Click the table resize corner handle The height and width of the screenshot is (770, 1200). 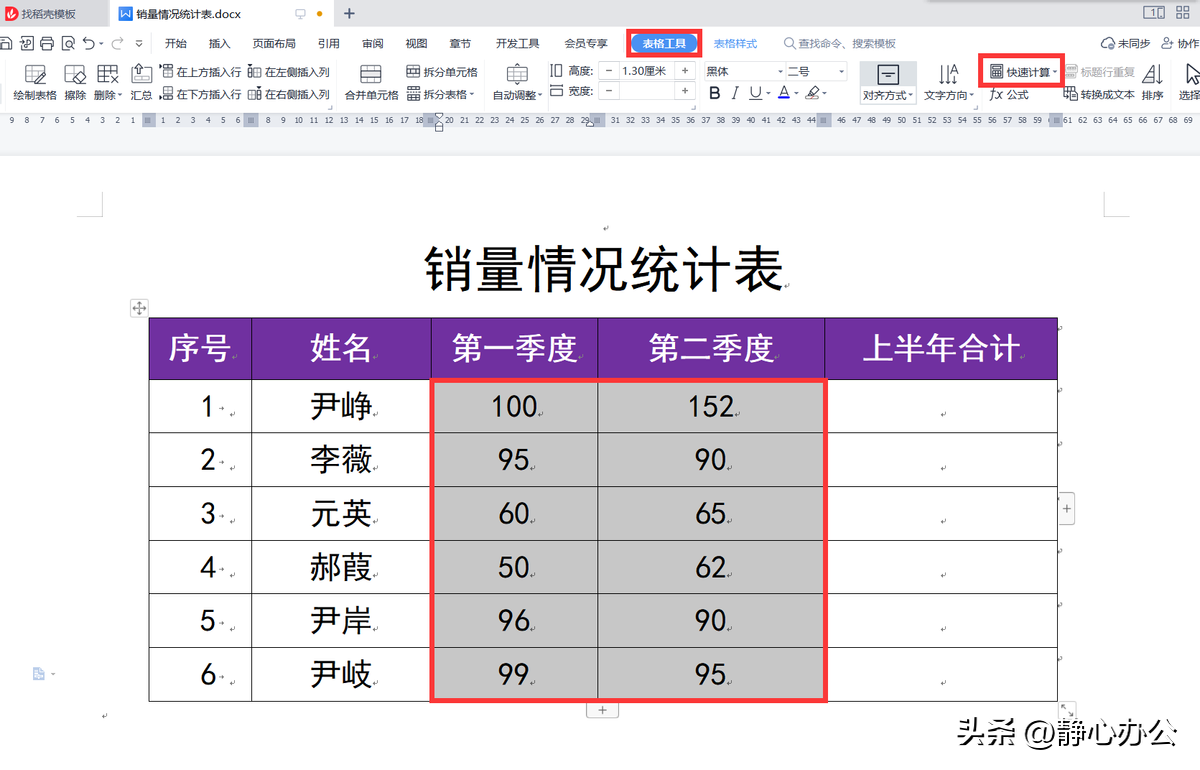[x=1067, y=709]
